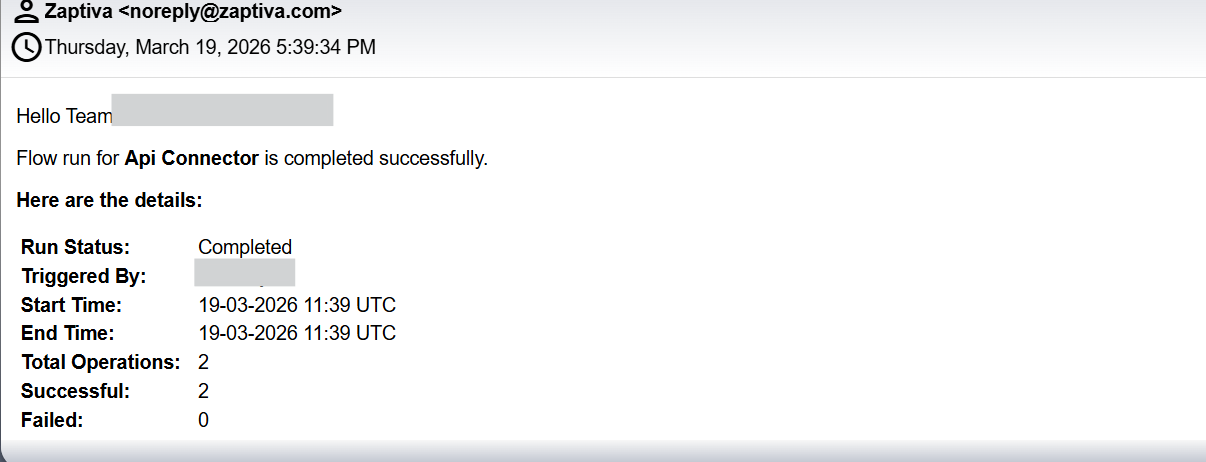
Task: Click the bold Api Connector flow name
Action: click(x=191, y=158)
